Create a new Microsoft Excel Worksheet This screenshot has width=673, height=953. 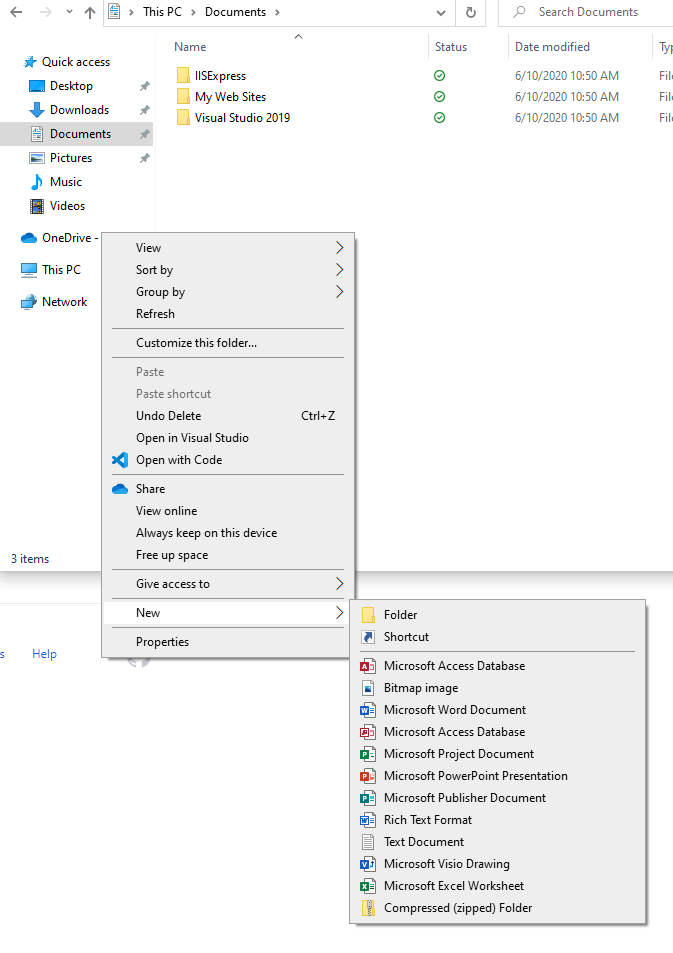coord(498,886)
